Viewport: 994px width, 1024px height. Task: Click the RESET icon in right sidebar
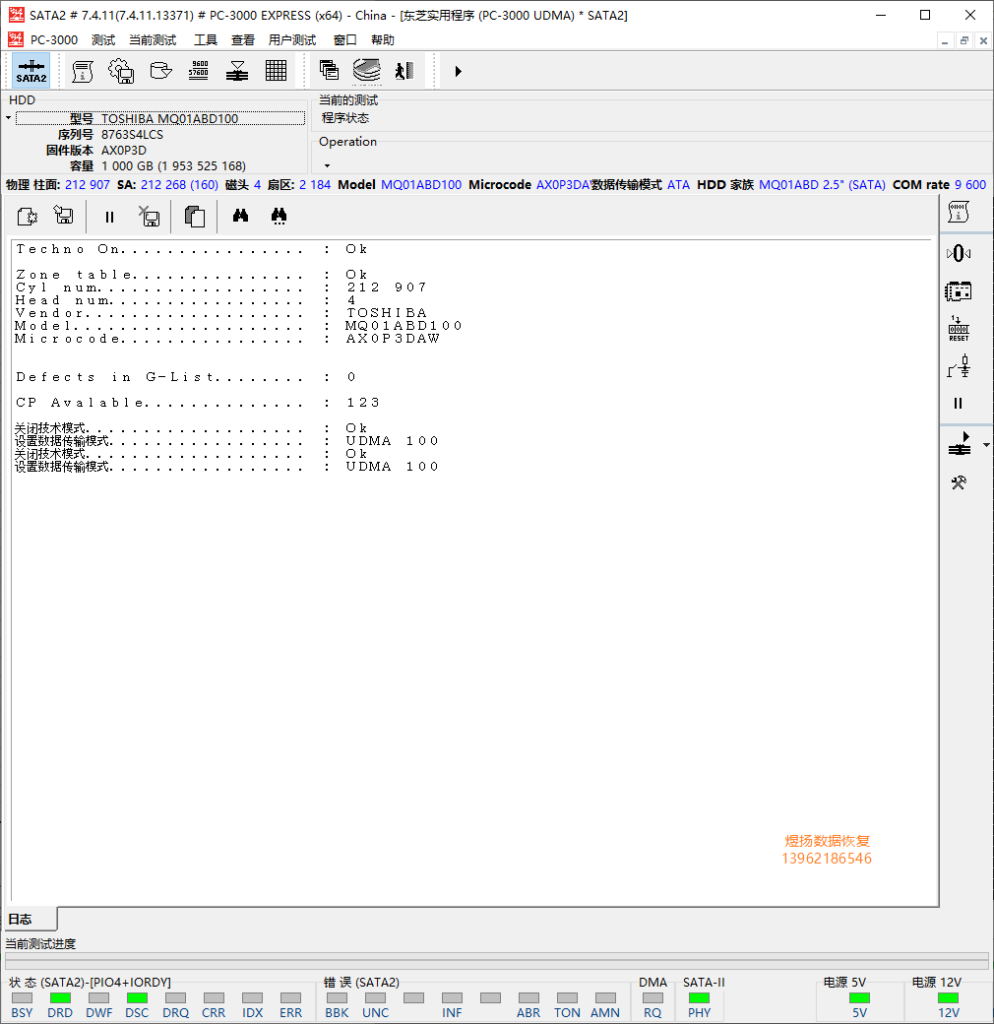958,329
